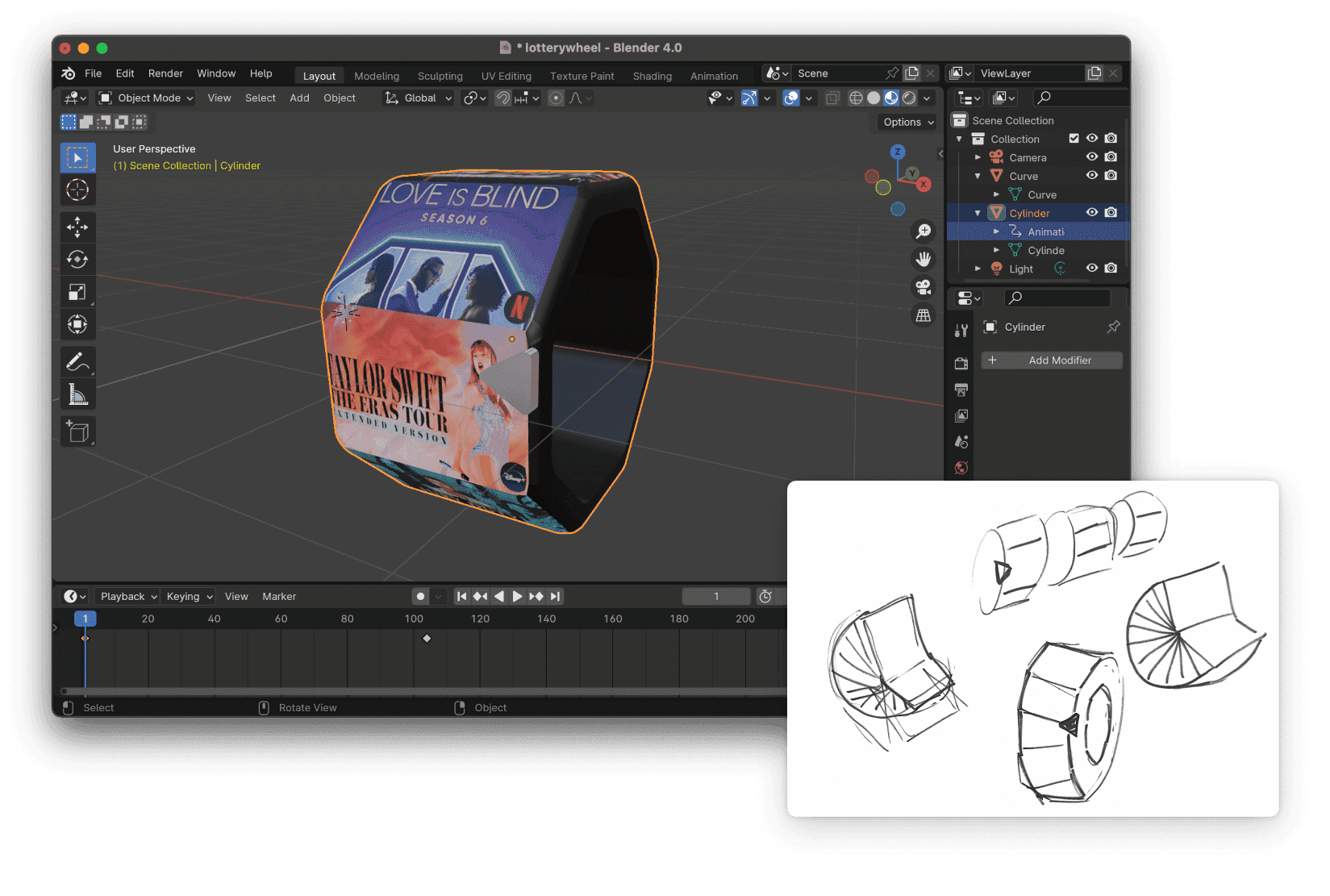The width and height of the screenshot is (1330, 896).
Task: Click the keyframe diamond near frame 100
Action: (427, 639)
